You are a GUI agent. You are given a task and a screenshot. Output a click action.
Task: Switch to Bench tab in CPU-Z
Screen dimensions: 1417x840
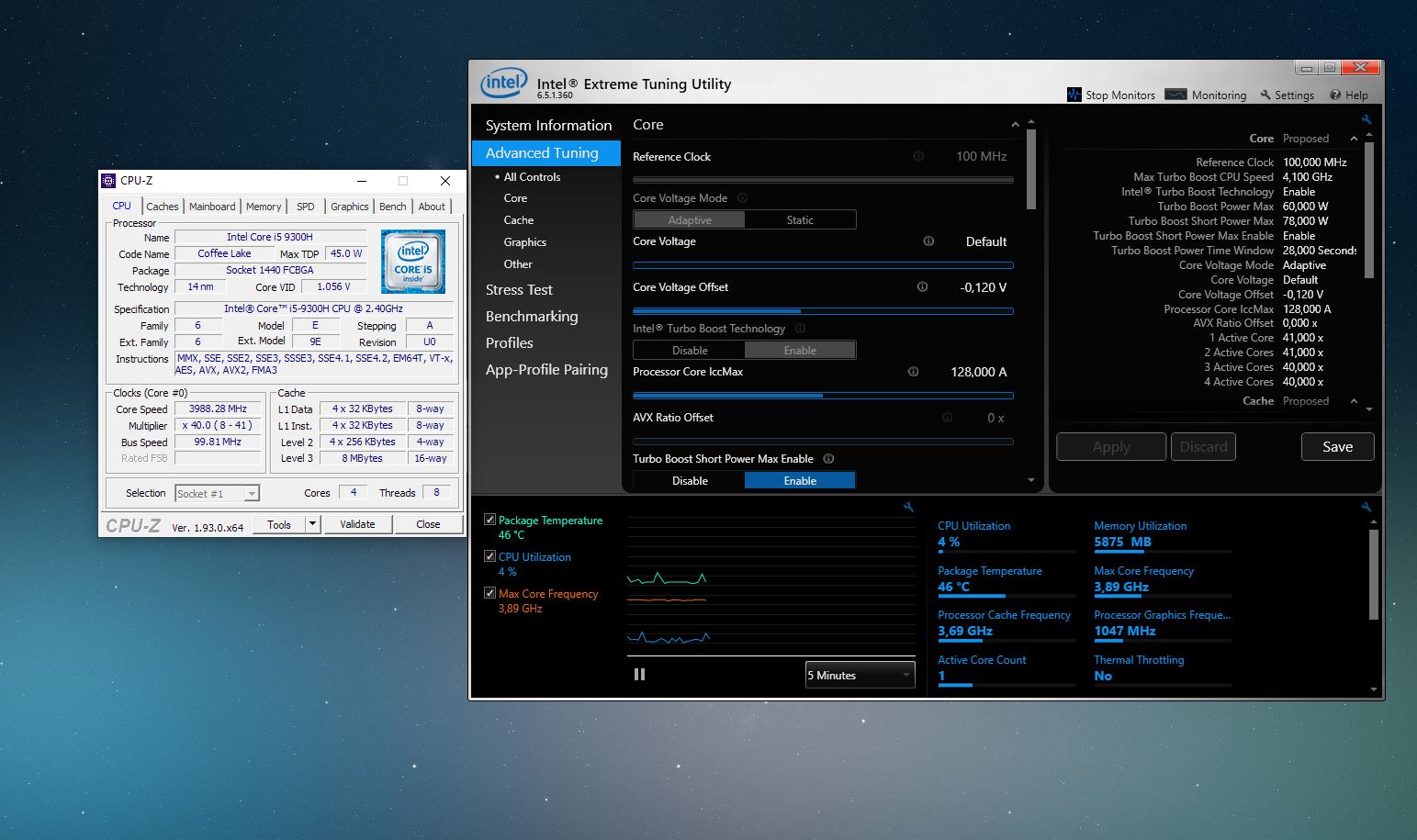coord(392,207)
